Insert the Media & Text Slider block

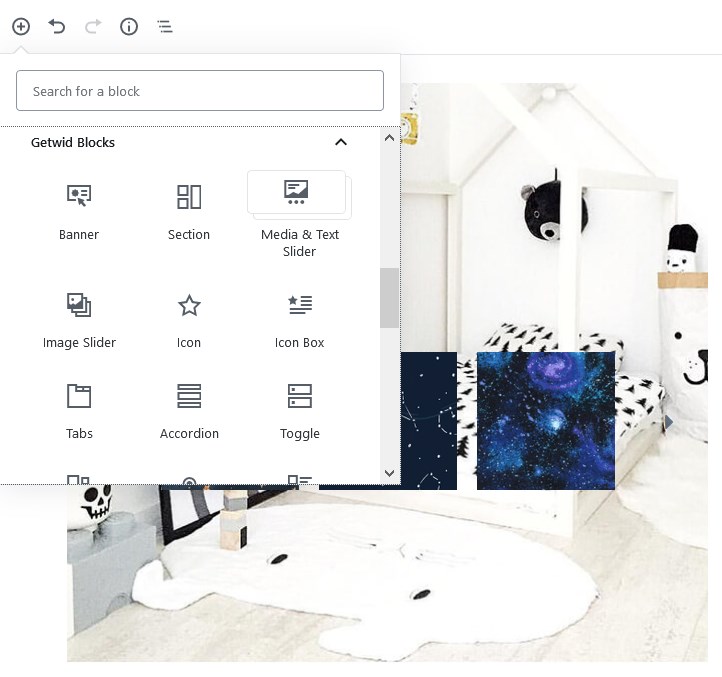tap(299, 216)
